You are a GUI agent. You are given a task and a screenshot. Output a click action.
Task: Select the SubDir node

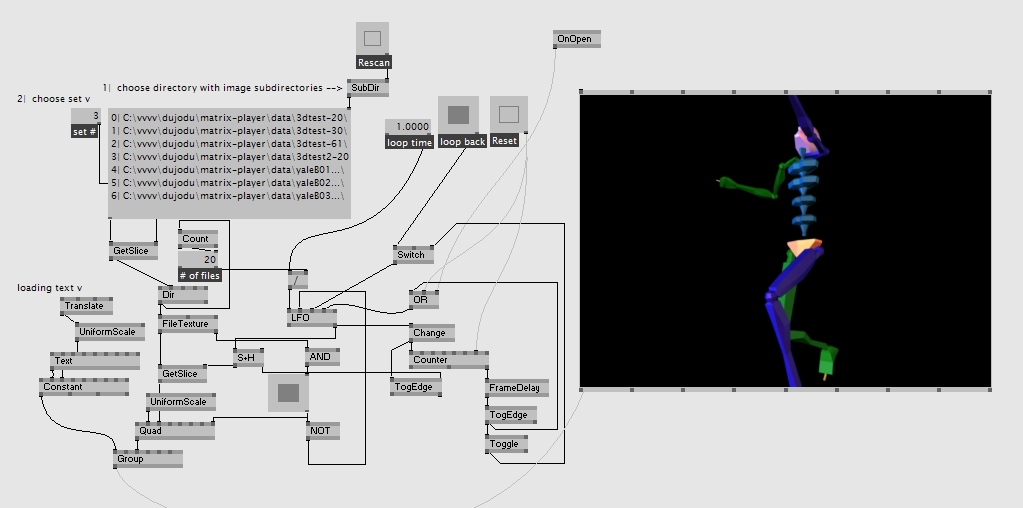point(366,87)
